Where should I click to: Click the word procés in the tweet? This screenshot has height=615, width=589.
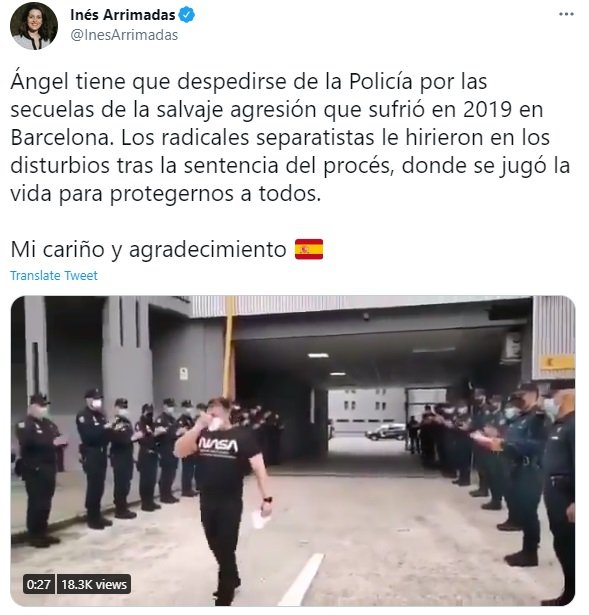pyautogui.click(x=356, y=166)
